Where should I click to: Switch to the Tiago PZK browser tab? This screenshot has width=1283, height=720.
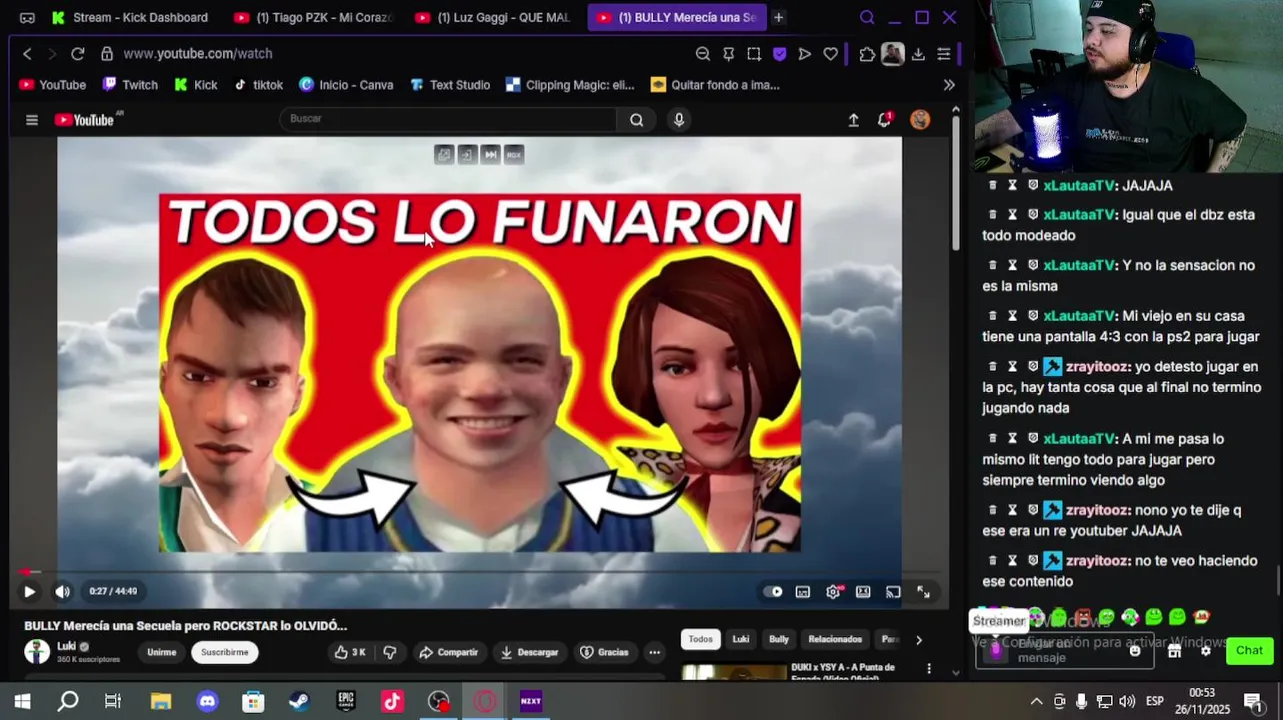point(312,17)
